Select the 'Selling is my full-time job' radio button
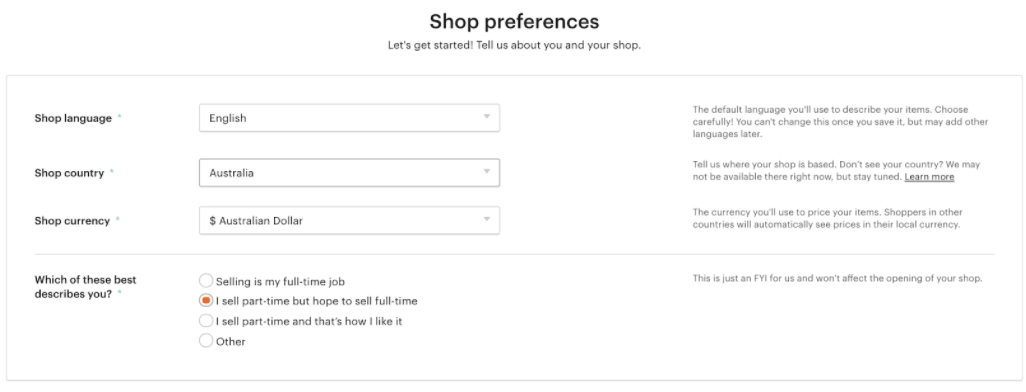 pyautogui.click(x=206, y=281)
